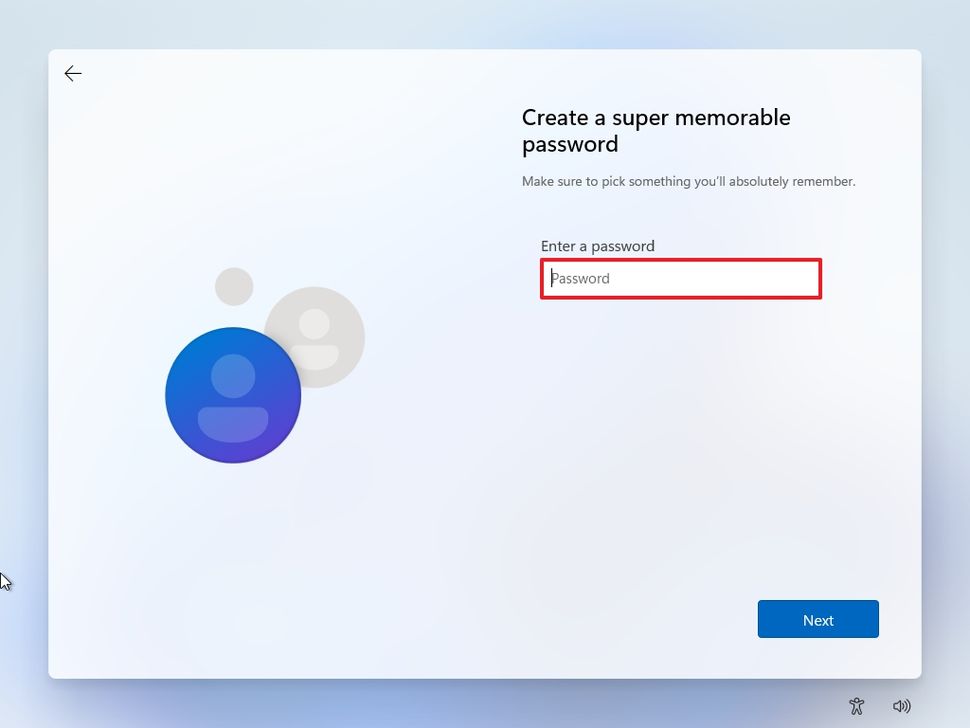This screenshot has width=970, height=728.
Task: Click the Create a super memorable password heading
Action: click(x=655, y=130)
